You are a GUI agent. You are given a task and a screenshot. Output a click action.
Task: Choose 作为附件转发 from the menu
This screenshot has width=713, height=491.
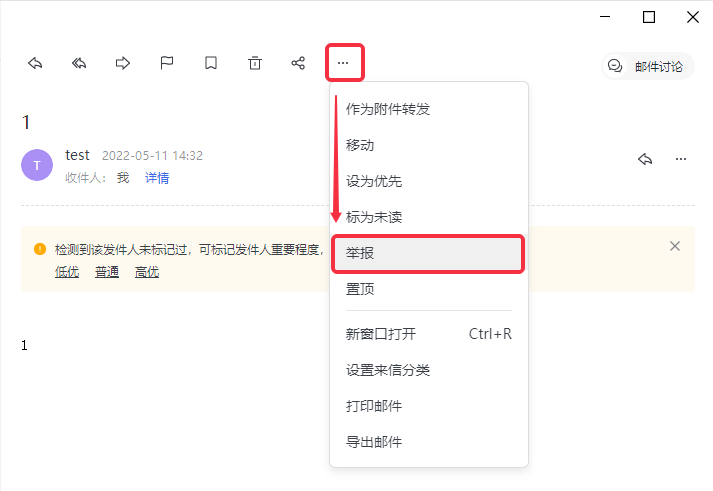tap(429, 109)
